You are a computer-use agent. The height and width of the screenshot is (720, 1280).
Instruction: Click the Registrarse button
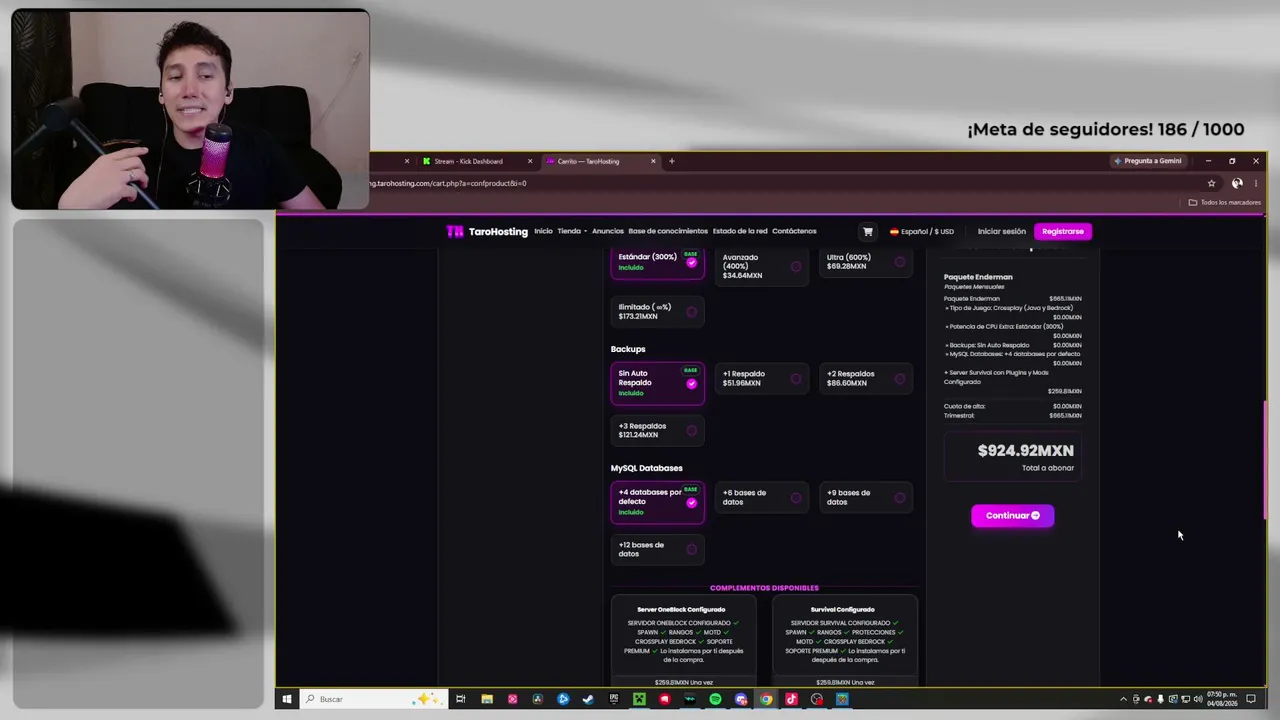tap(1062, 231)
